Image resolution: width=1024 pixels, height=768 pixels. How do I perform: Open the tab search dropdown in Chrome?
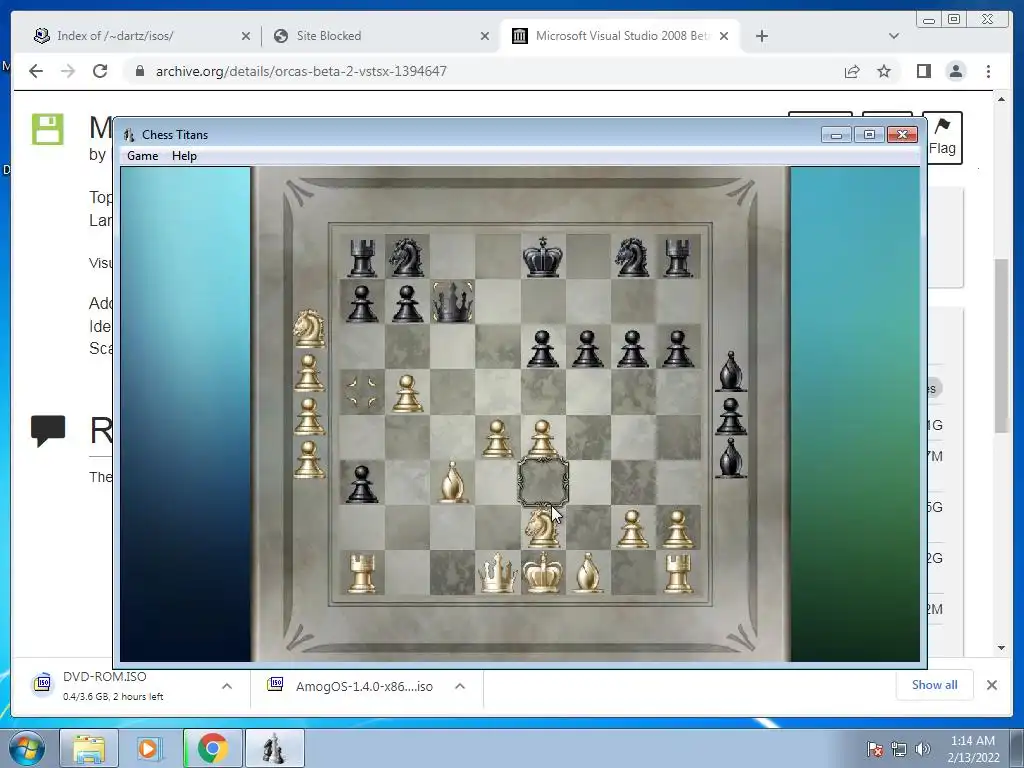click(893, 36)
